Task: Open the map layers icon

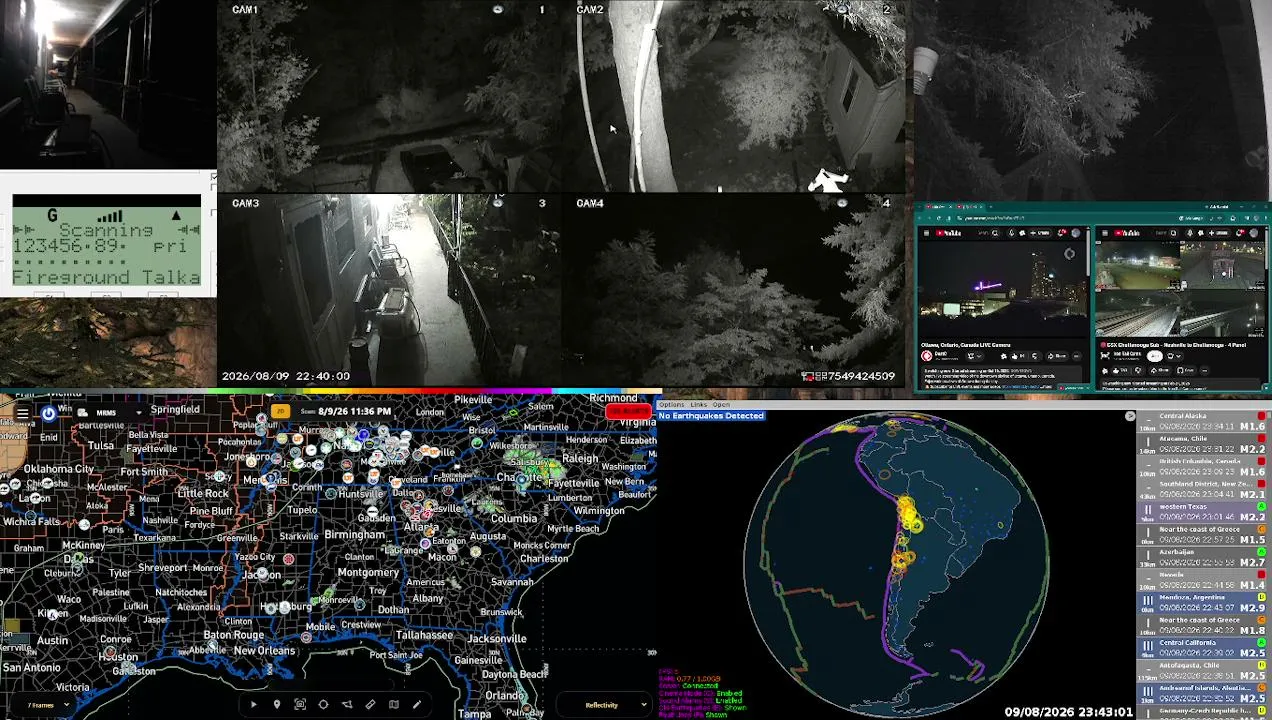Action: 393,705
